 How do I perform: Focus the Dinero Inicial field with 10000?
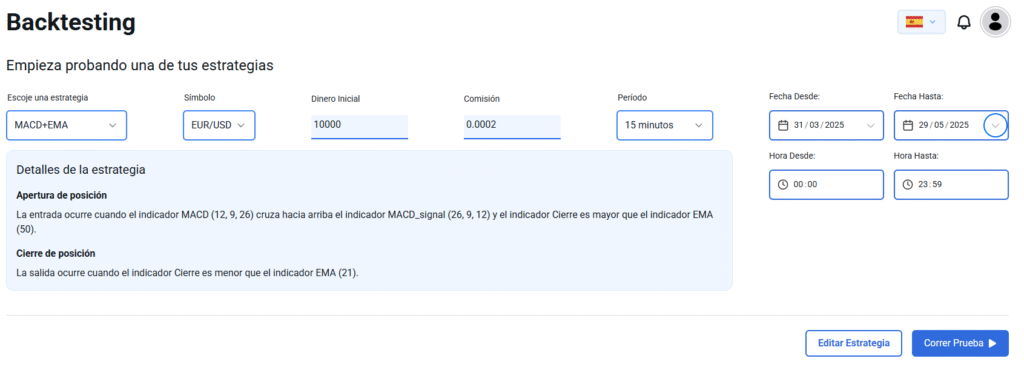coord(359,127)
